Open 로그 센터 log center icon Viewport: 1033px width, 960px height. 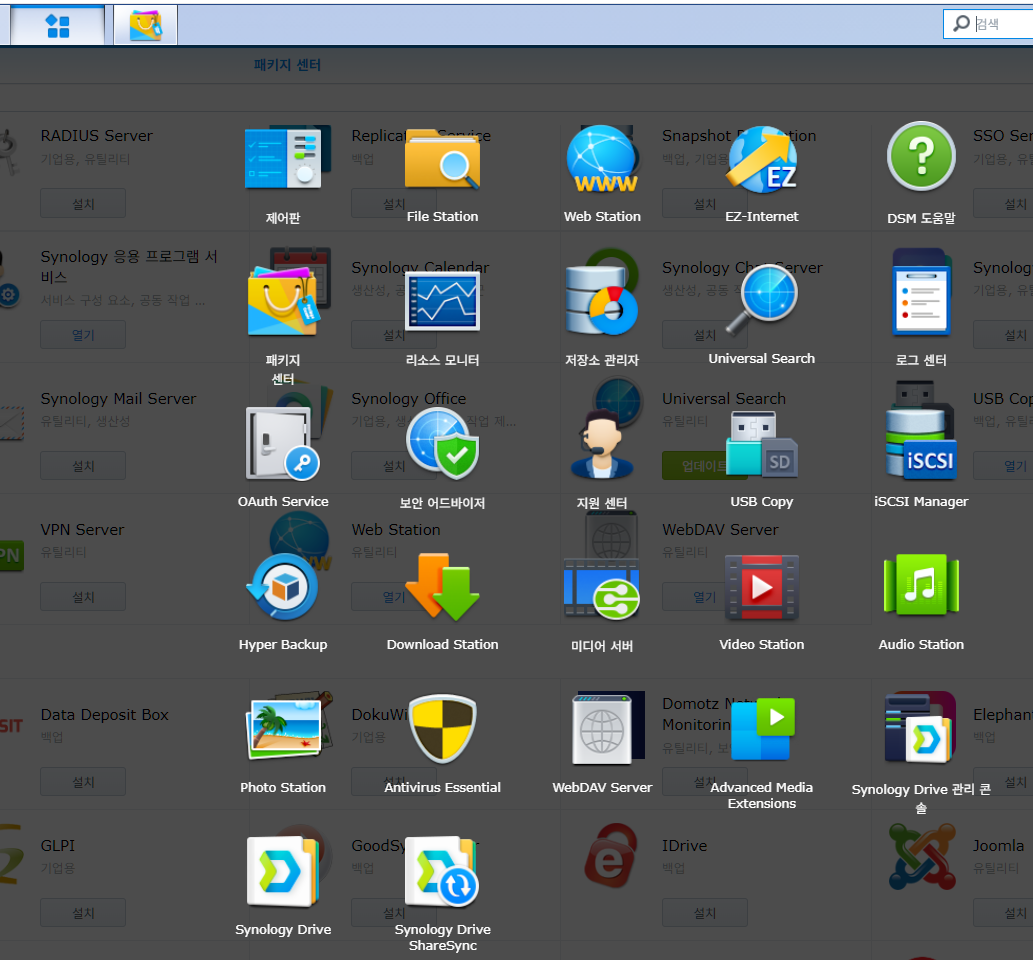[921, 300]
